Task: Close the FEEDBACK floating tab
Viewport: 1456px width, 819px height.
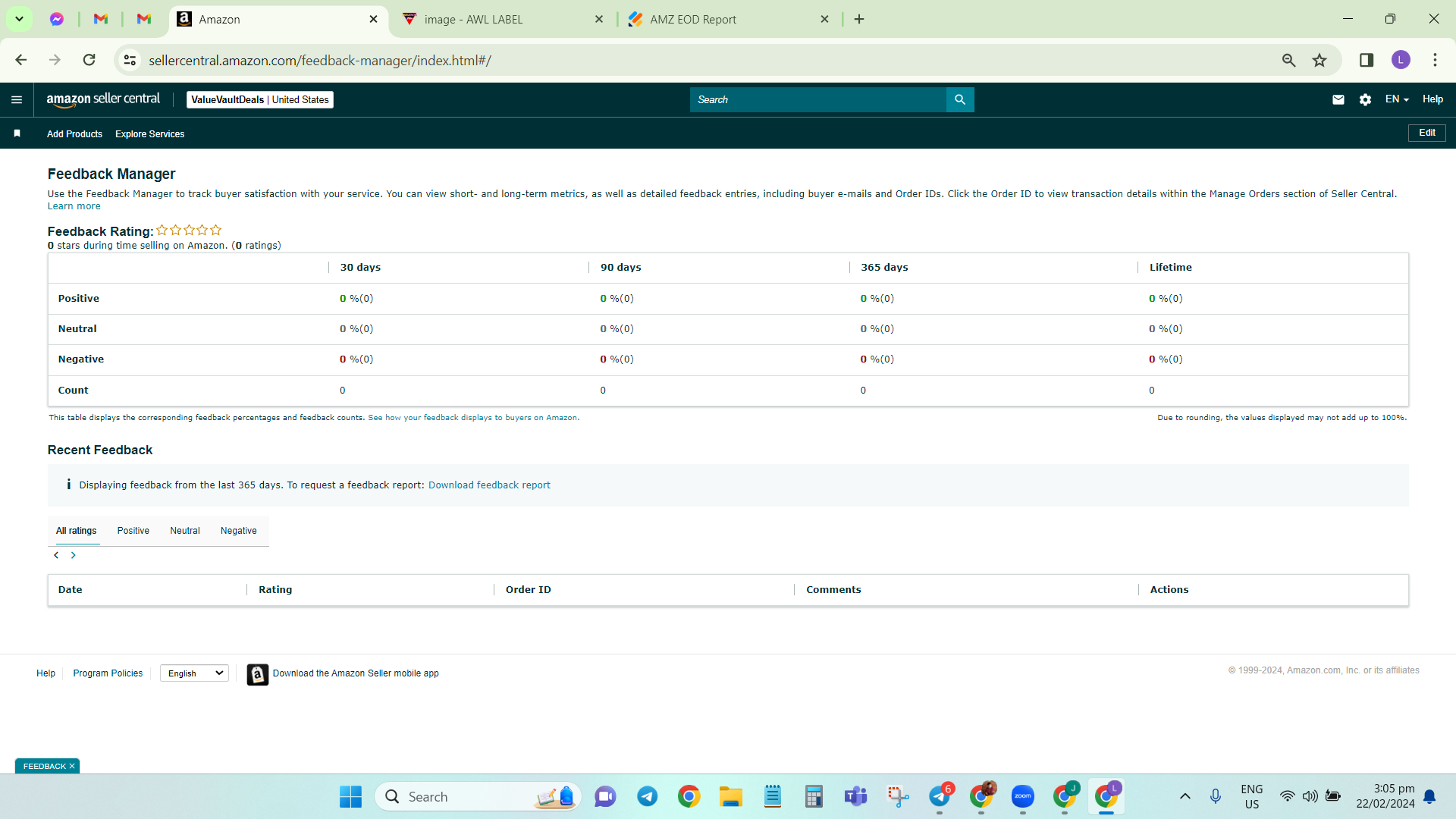Action: (72, 766)
